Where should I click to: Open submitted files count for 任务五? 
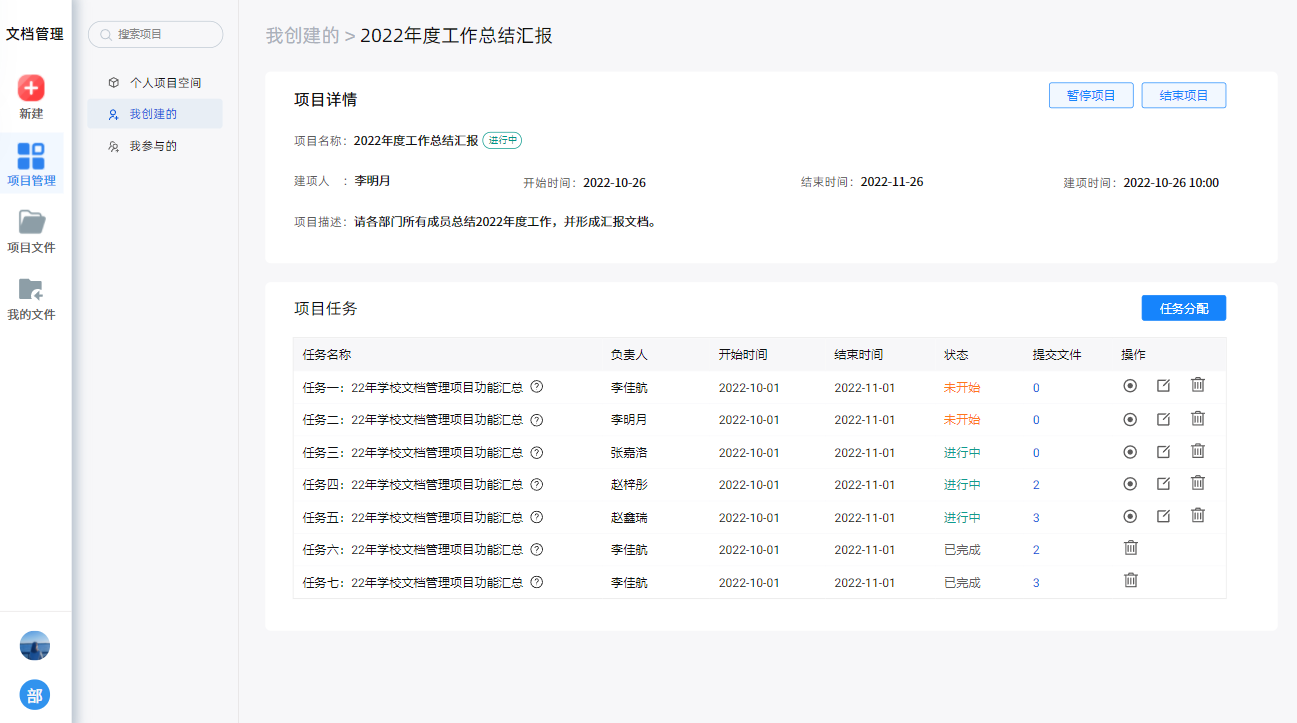1036,518
